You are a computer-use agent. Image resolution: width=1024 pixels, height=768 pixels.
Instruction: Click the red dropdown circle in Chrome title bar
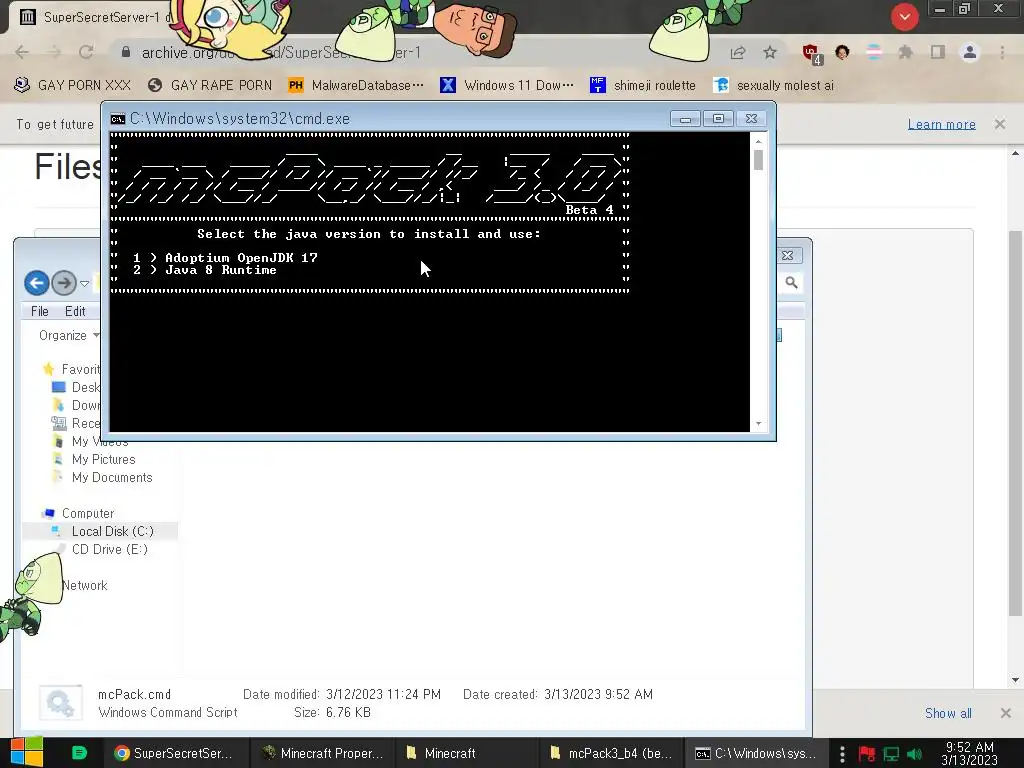click(x=904, y=17)
